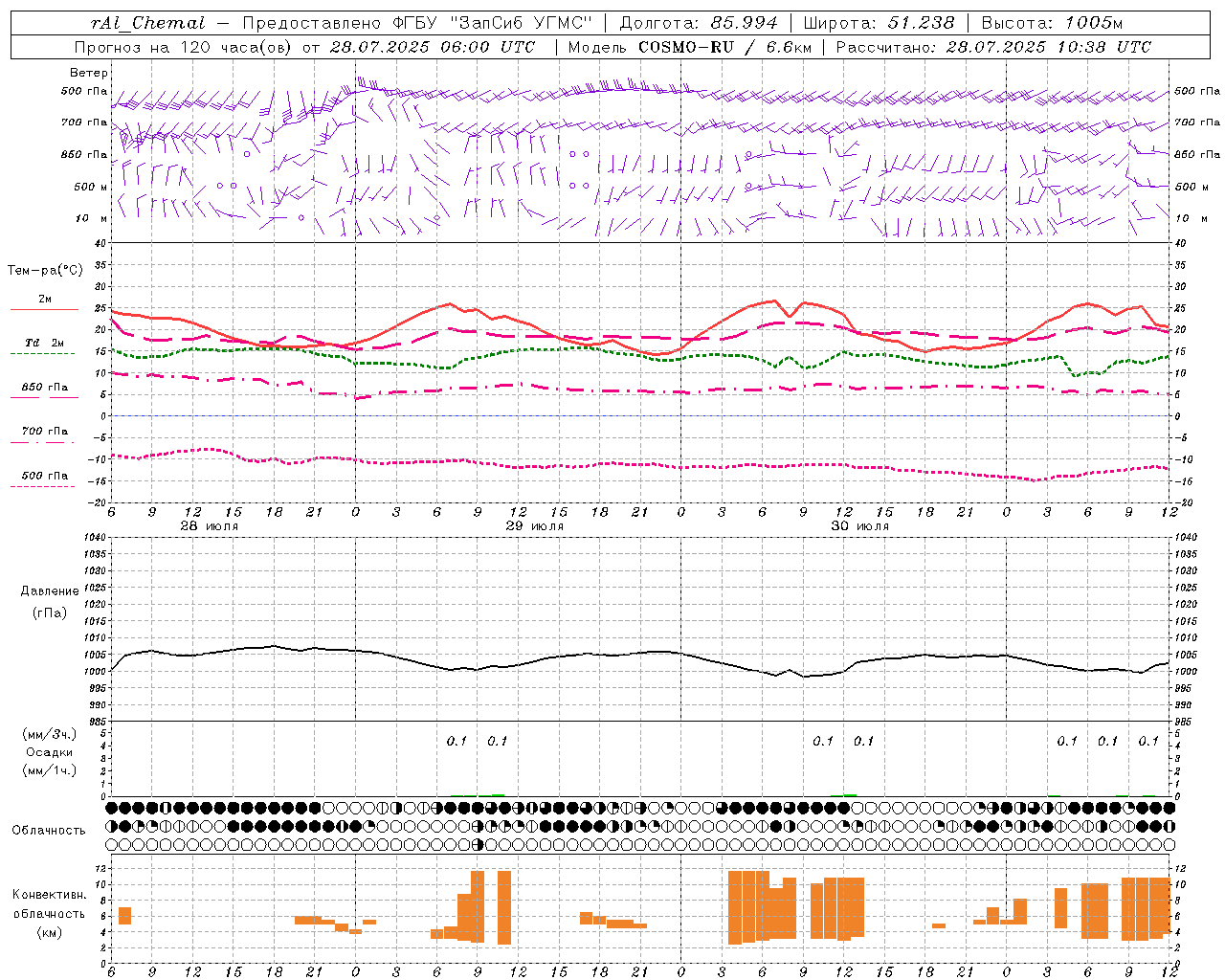Click the Осадки panel label
The height and width of the screenshot is (980, 1225).
coord(50,752)
